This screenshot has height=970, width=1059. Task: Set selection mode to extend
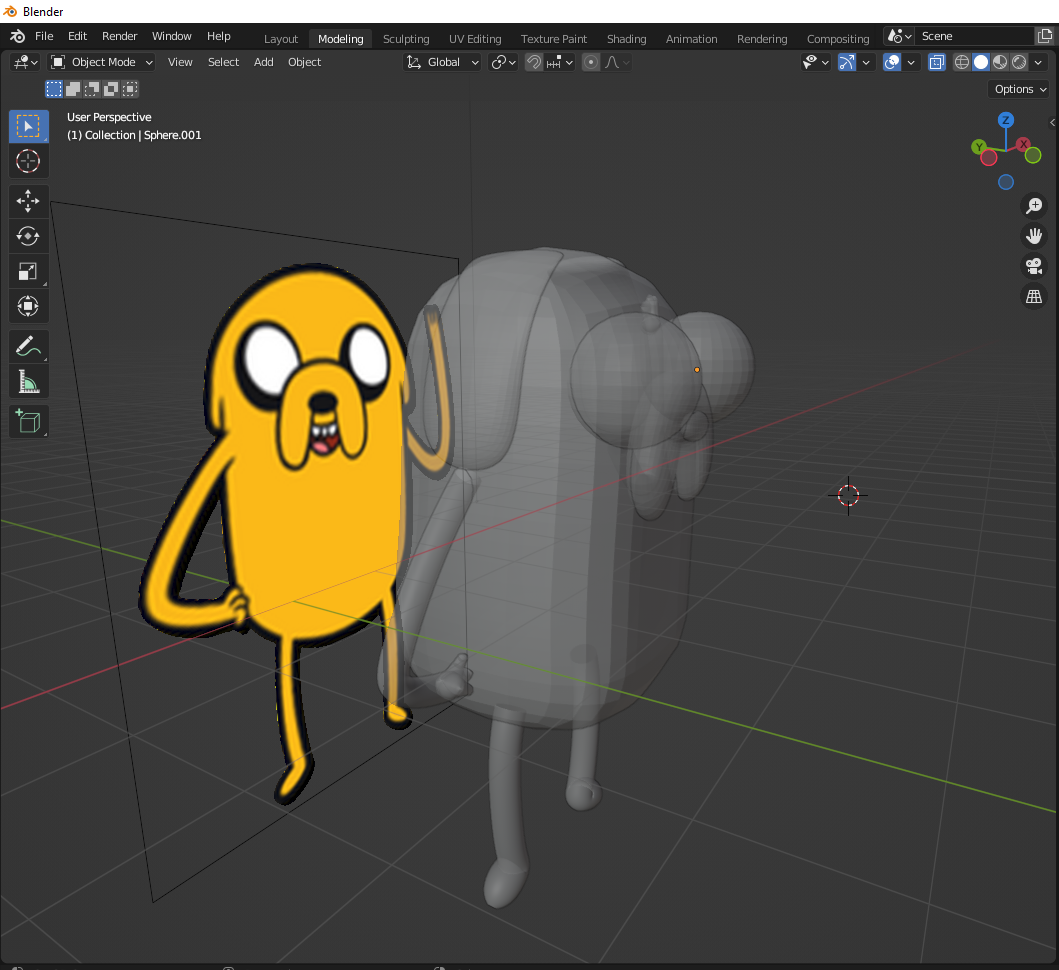(x=73, y=88)
